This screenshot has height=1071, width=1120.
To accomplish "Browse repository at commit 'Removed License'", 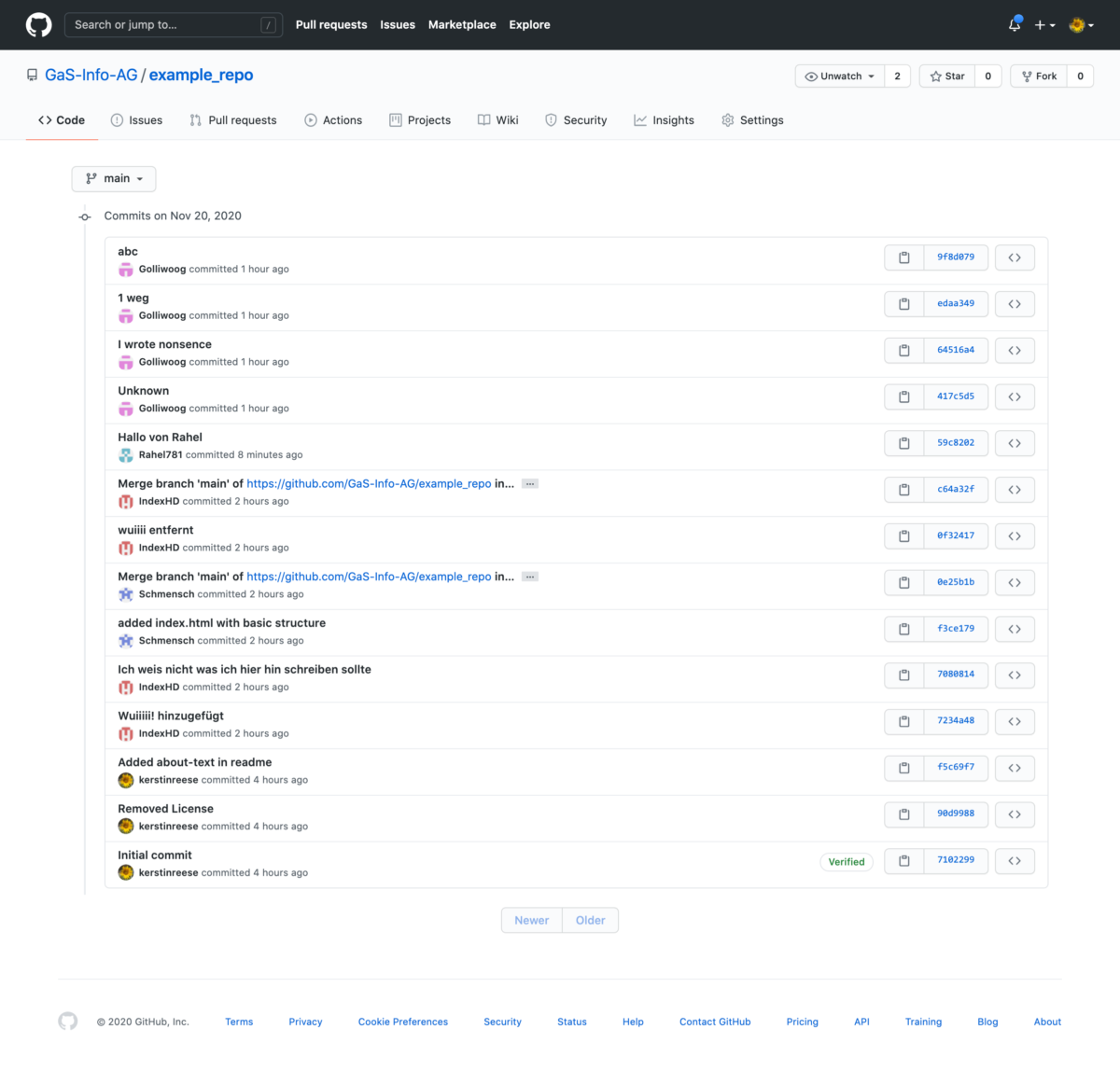I will pos(1015,814).
